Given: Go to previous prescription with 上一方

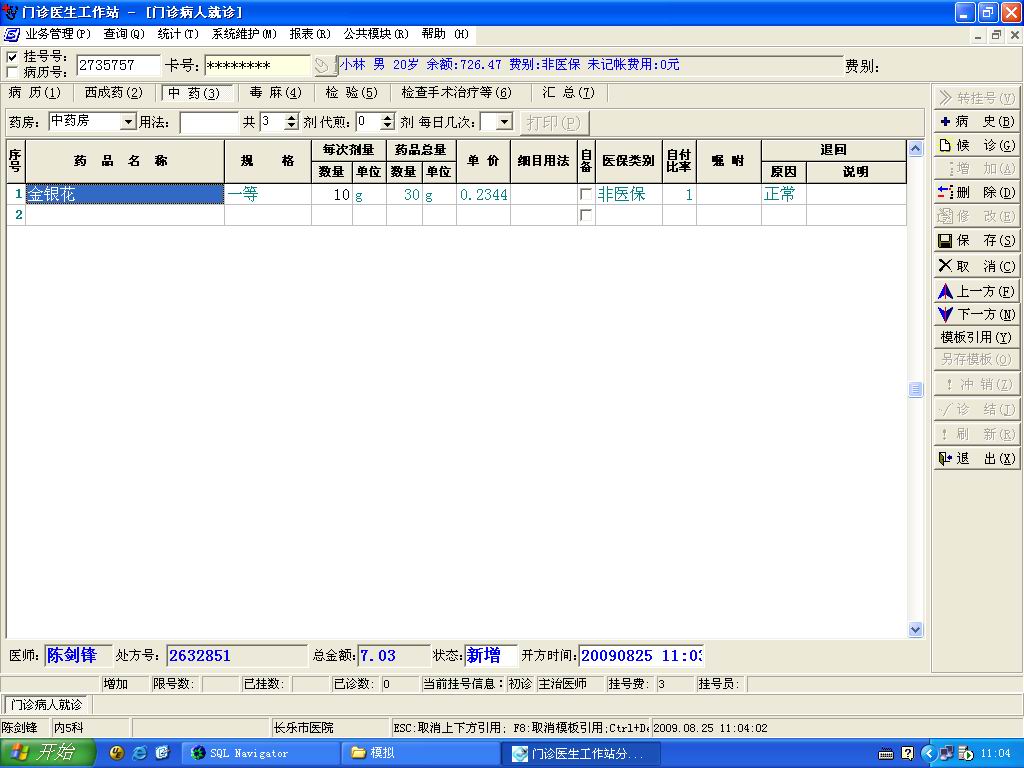Looking at the screenshot, I should point(976,292).
